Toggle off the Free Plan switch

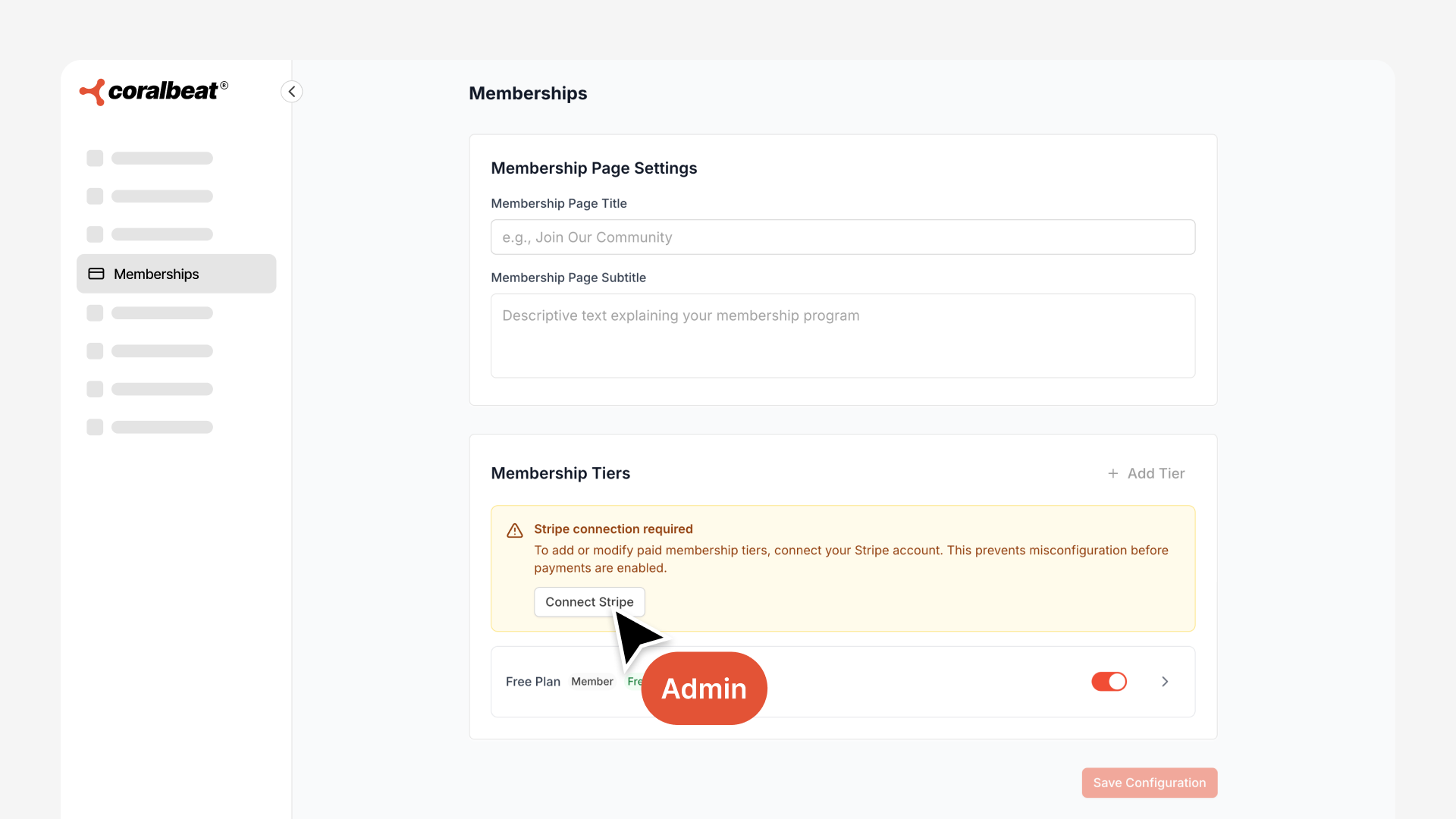(x=1109, y=682)
